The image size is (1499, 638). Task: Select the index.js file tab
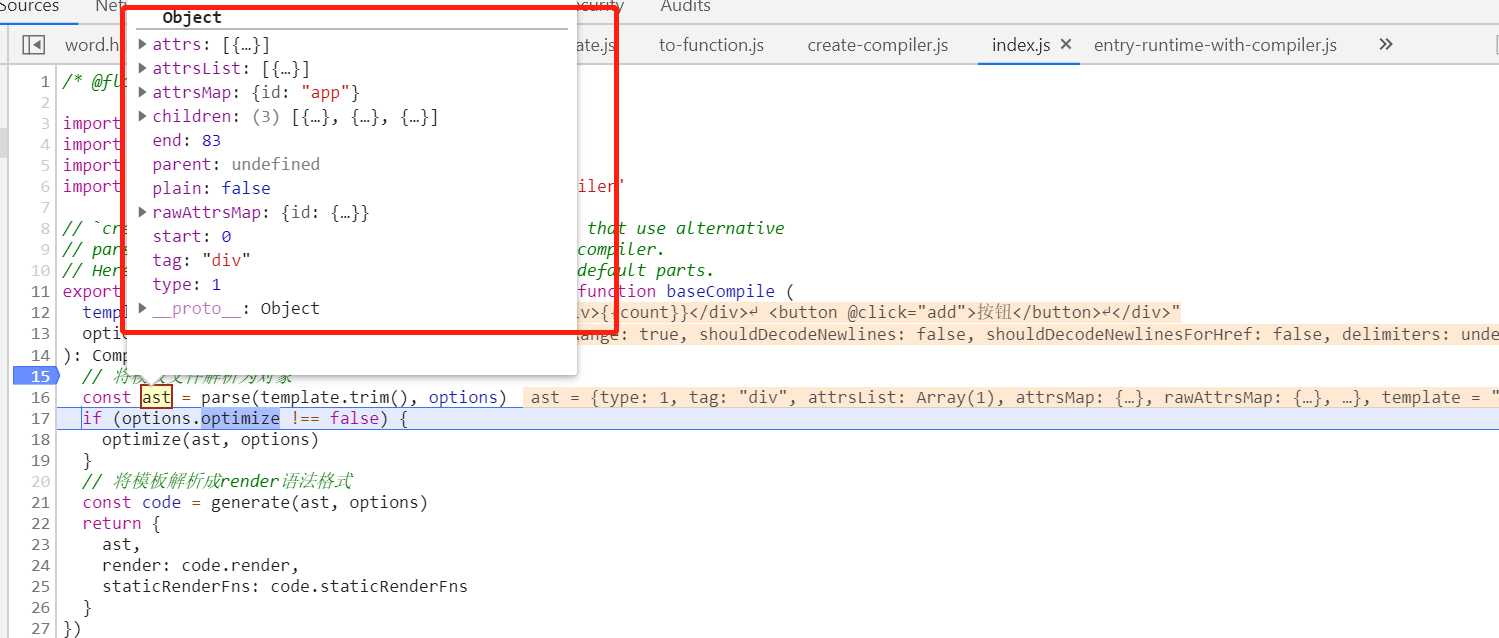pos(1020,45)
